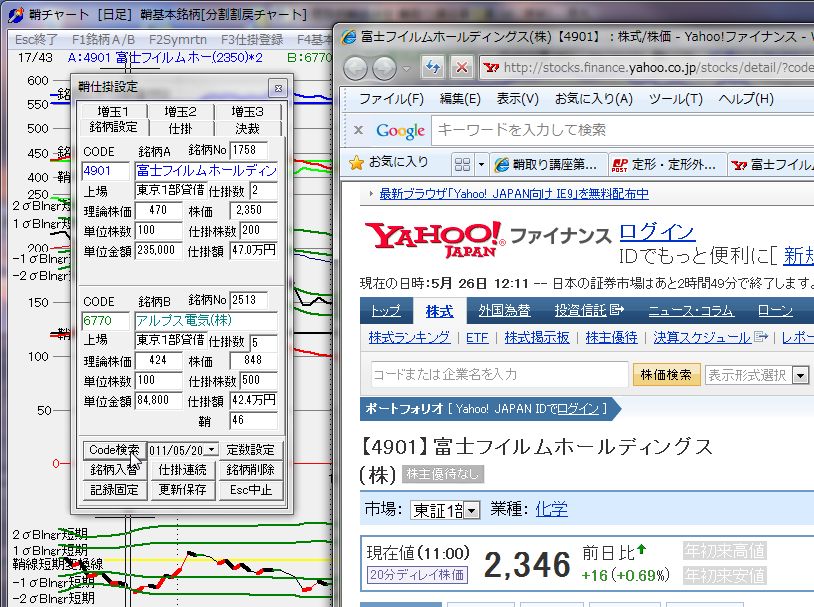Open the 編集(E) menu

pyautogui.click(x=460, y=99)
